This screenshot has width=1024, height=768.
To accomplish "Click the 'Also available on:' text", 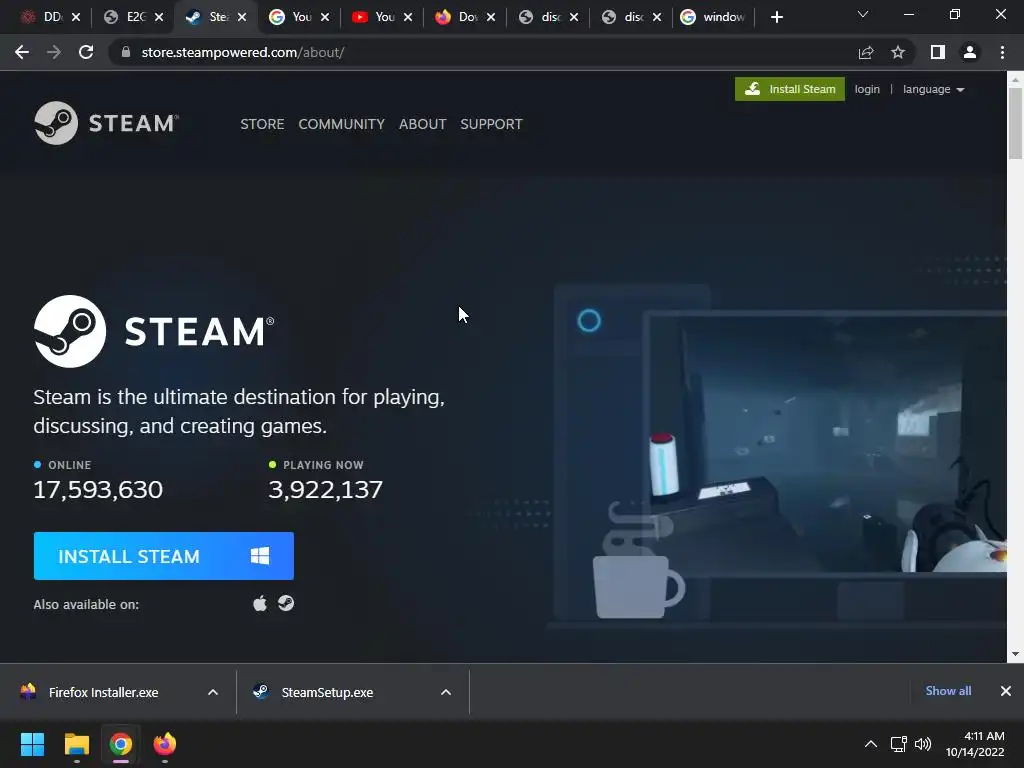I will pos(86,604).
